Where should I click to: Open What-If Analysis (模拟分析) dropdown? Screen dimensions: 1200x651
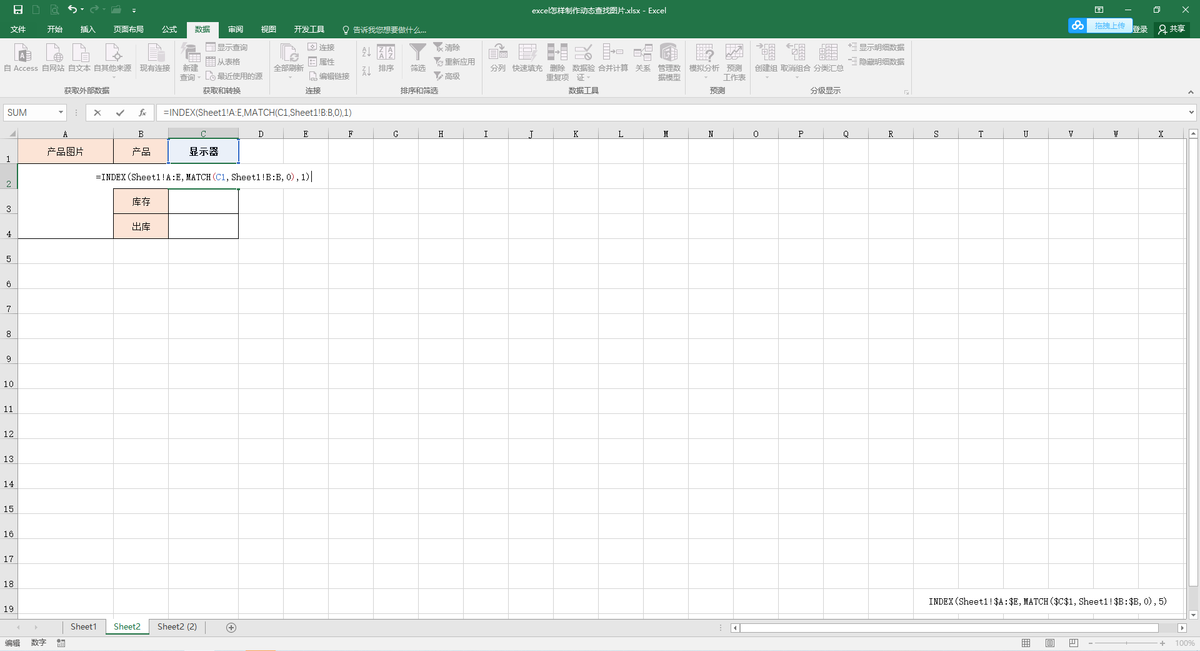tap(704, 60)
